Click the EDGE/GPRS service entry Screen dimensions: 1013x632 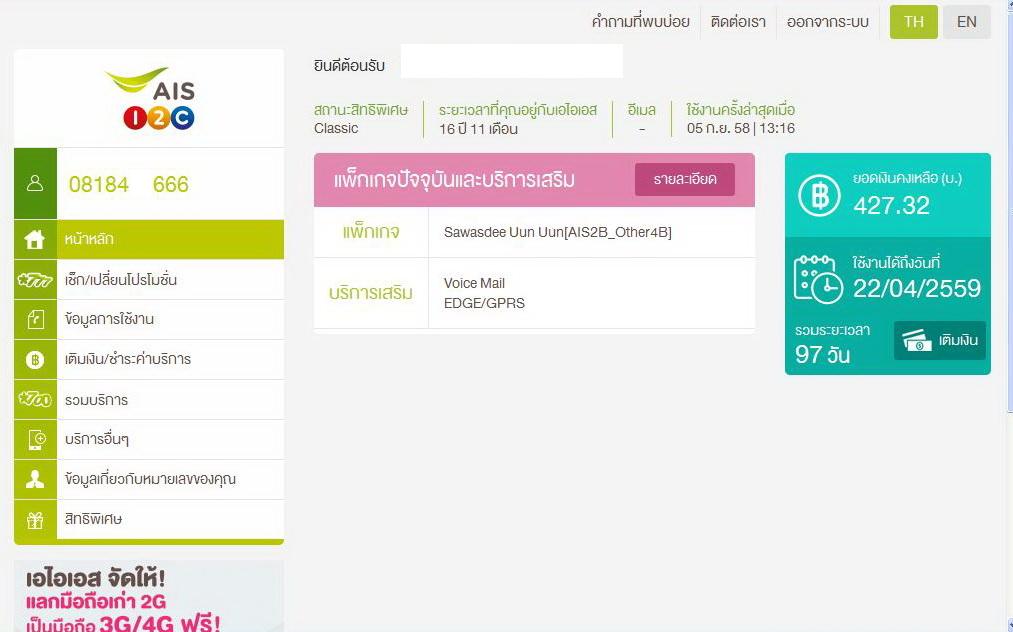tap(484, 303)
